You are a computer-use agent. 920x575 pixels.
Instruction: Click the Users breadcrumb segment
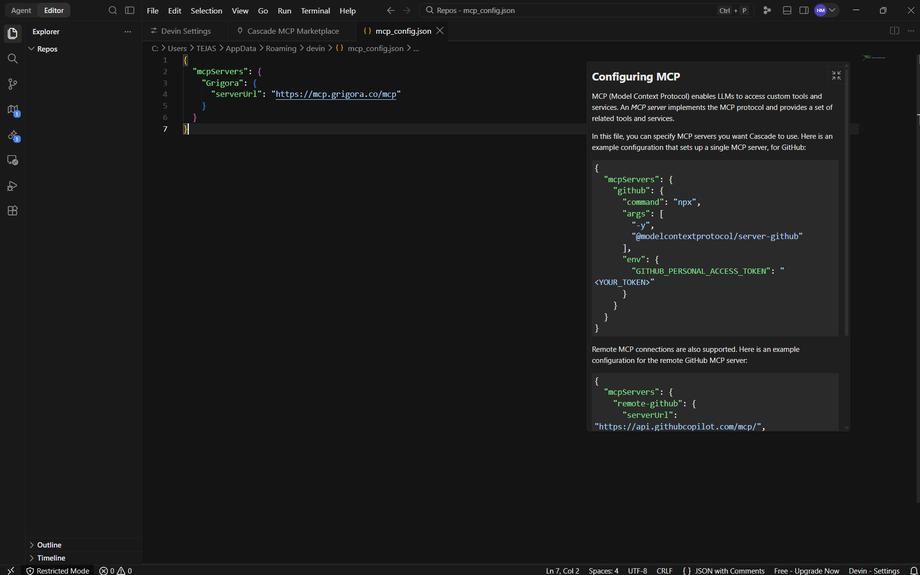[177, 49]
